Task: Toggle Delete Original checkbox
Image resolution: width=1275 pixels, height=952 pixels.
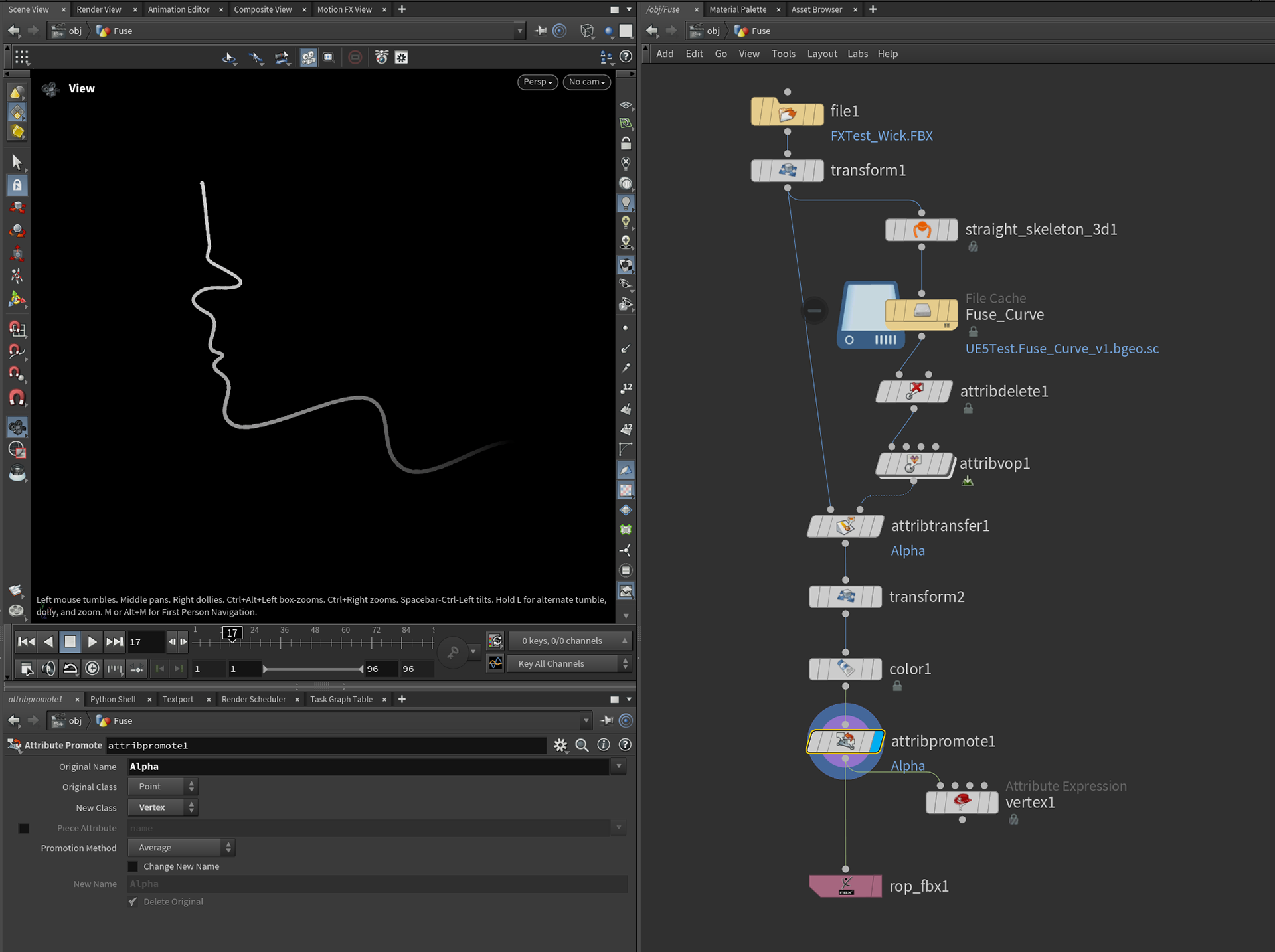Action: pyautogui.click(x=133, y=902)
